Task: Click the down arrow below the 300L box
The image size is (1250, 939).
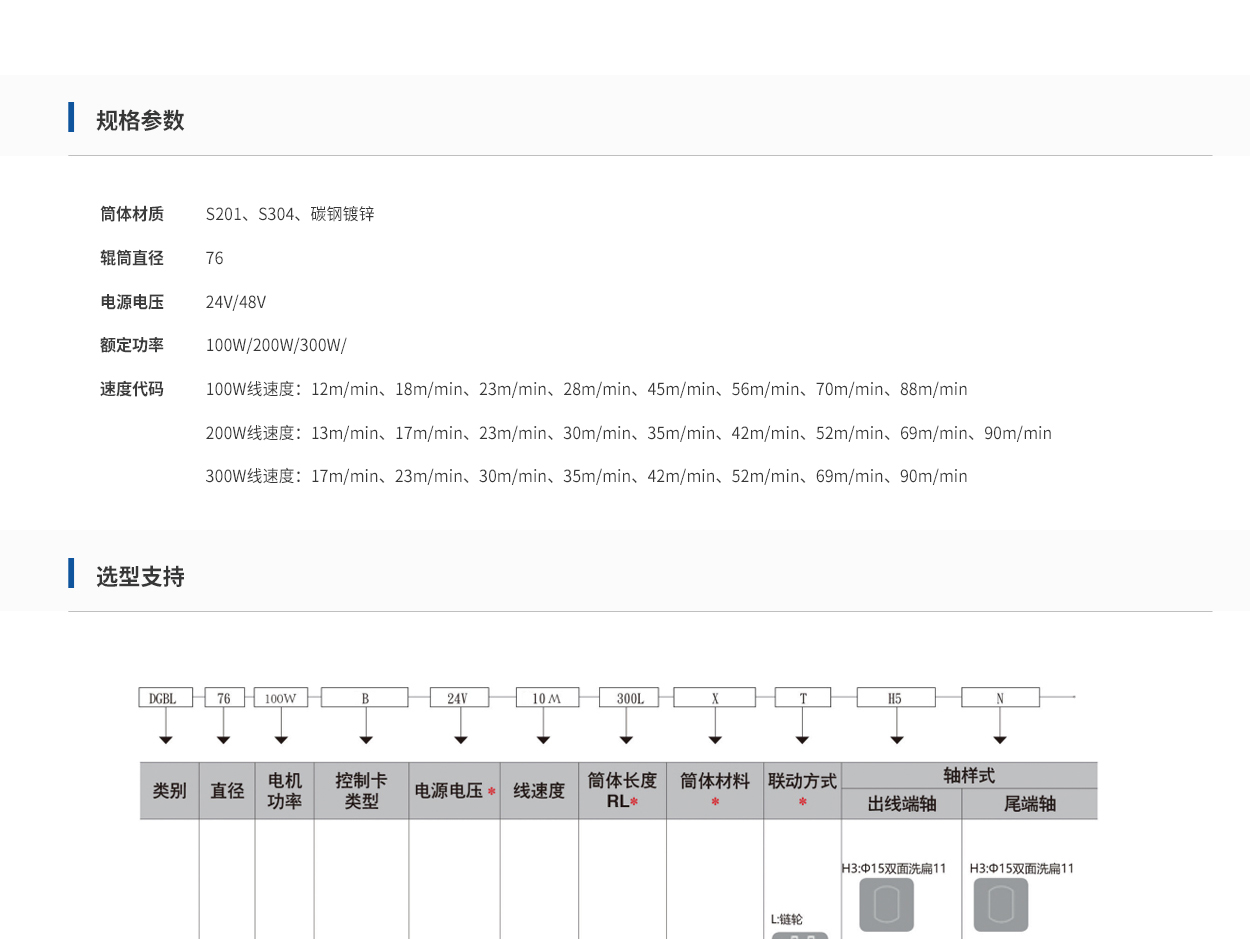Action: [x=626, y=740]
